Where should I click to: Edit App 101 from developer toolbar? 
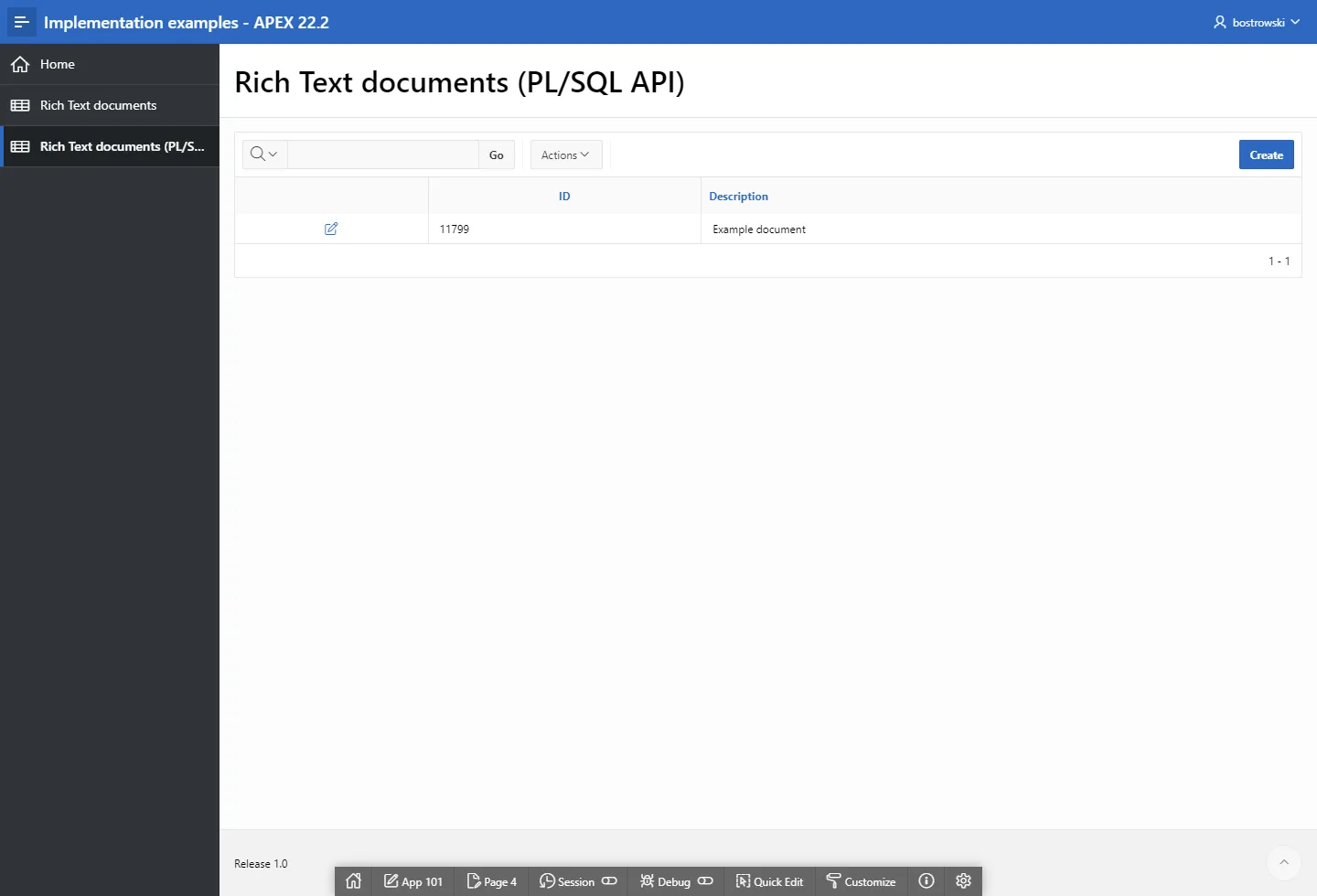point(413,881)
